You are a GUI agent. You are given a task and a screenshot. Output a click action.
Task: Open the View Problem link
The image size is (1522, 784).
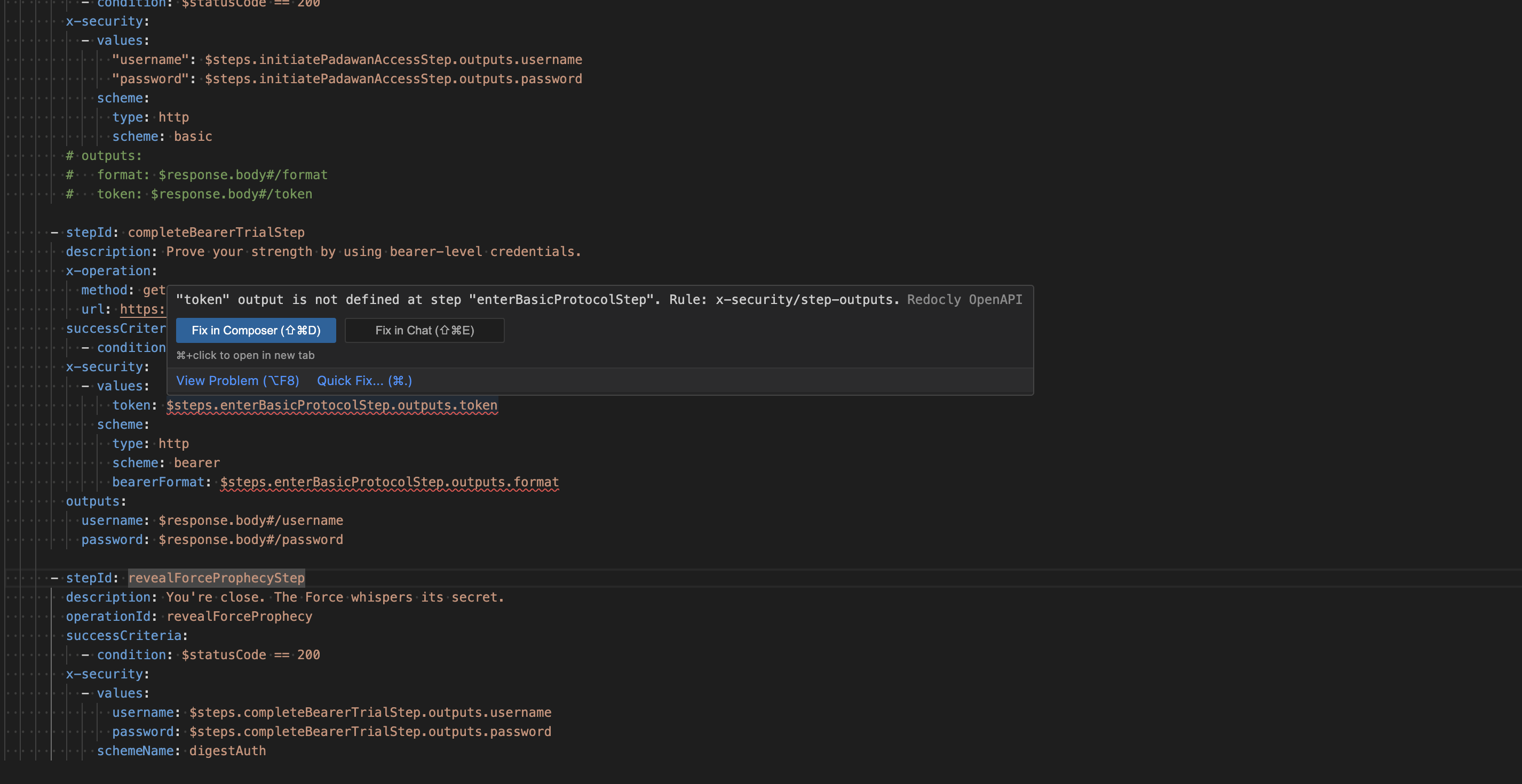tap(237, 381)
